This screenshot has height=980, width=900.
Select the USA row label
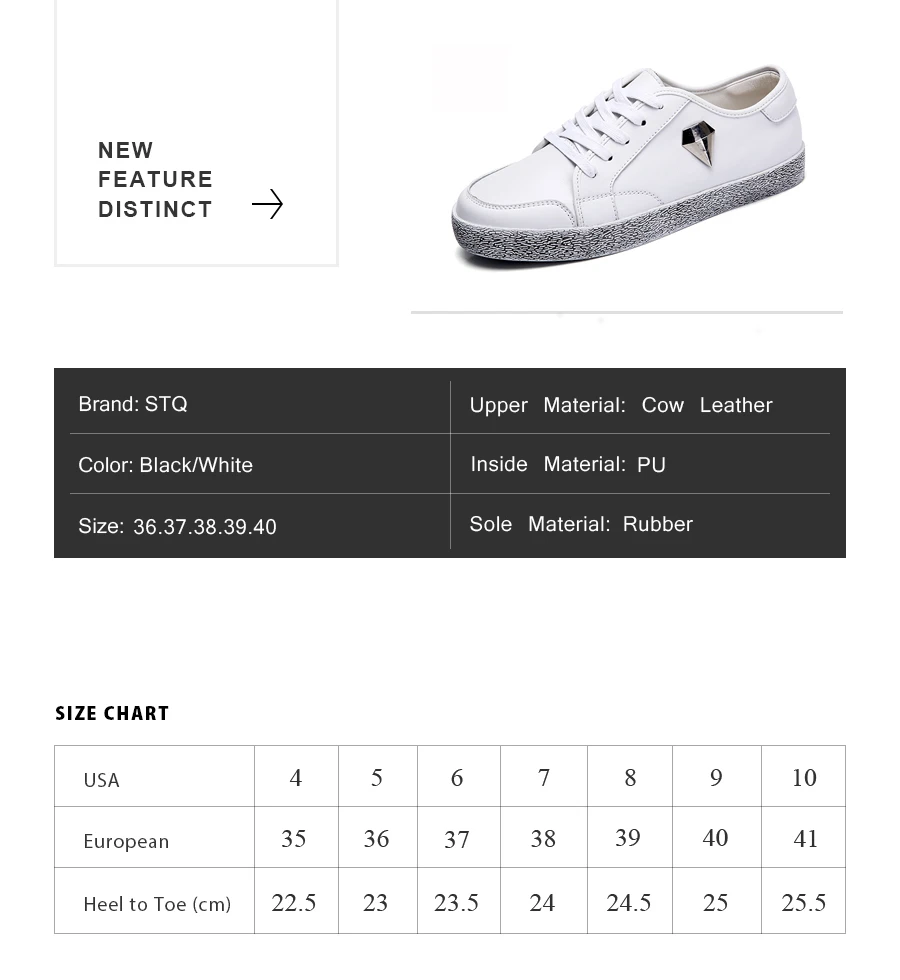[101, 780]
